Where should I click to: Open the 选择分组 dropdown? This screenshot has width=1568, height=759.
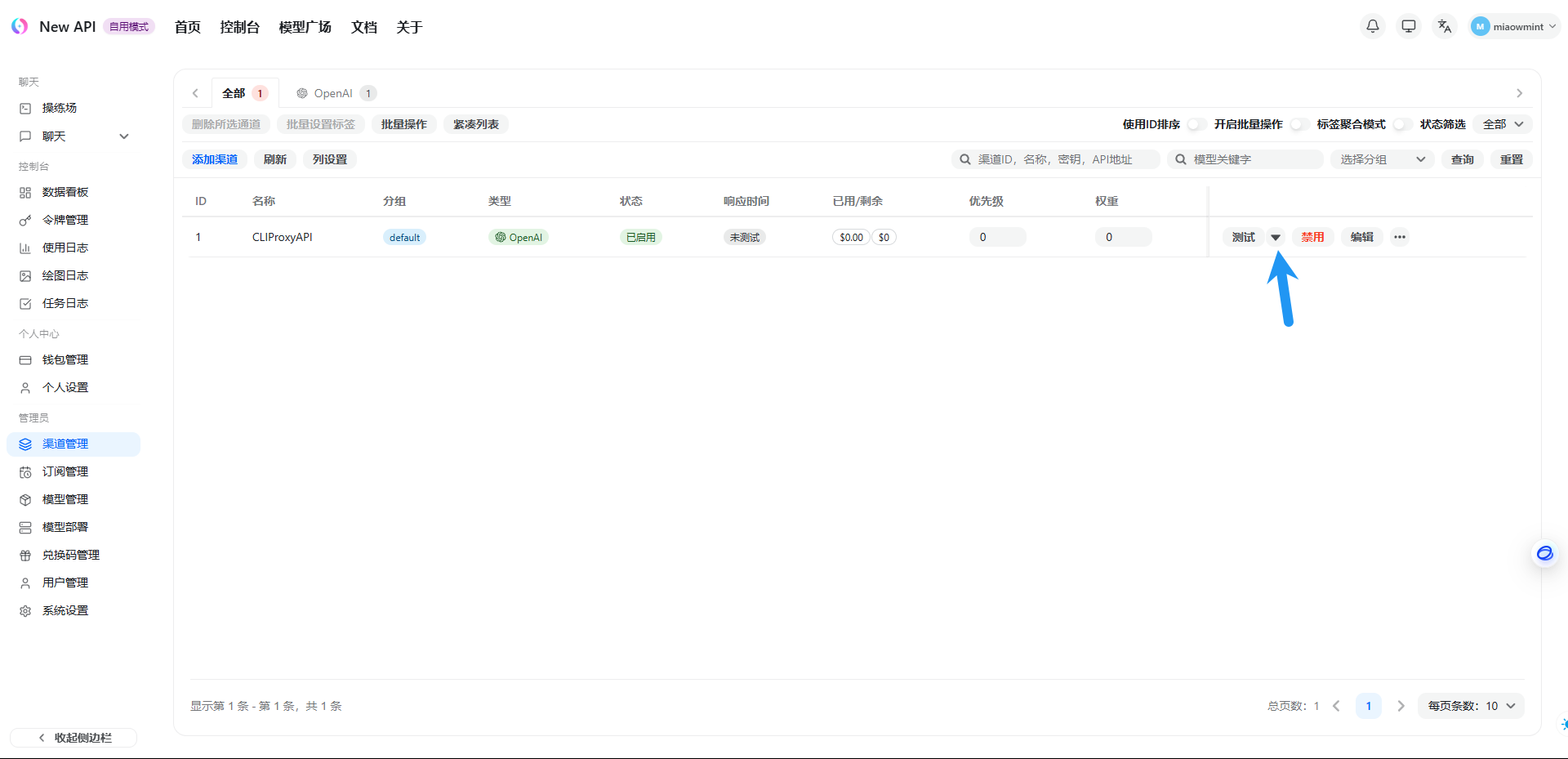(1382, 159)
